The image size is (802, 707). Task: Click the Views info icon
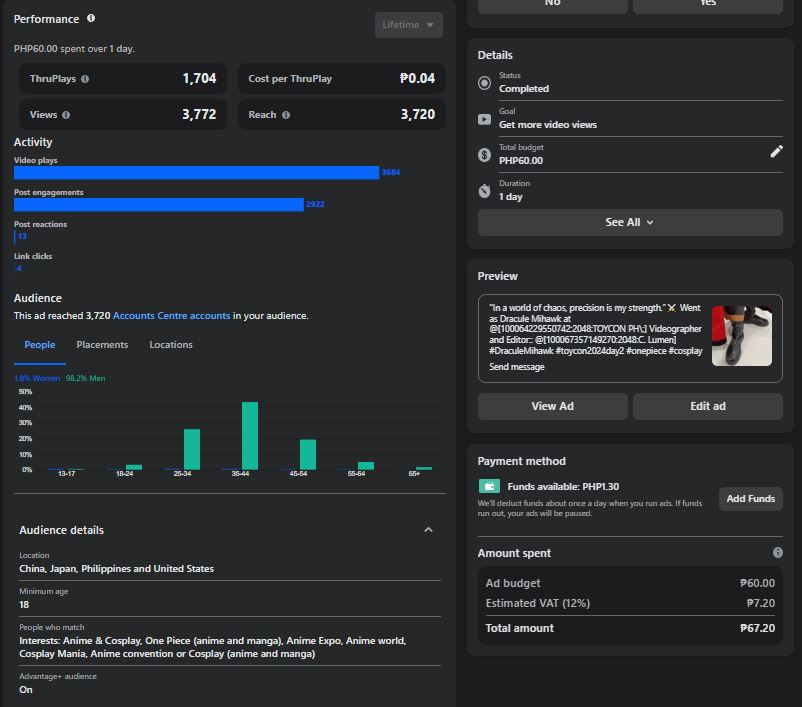[66, 115]
